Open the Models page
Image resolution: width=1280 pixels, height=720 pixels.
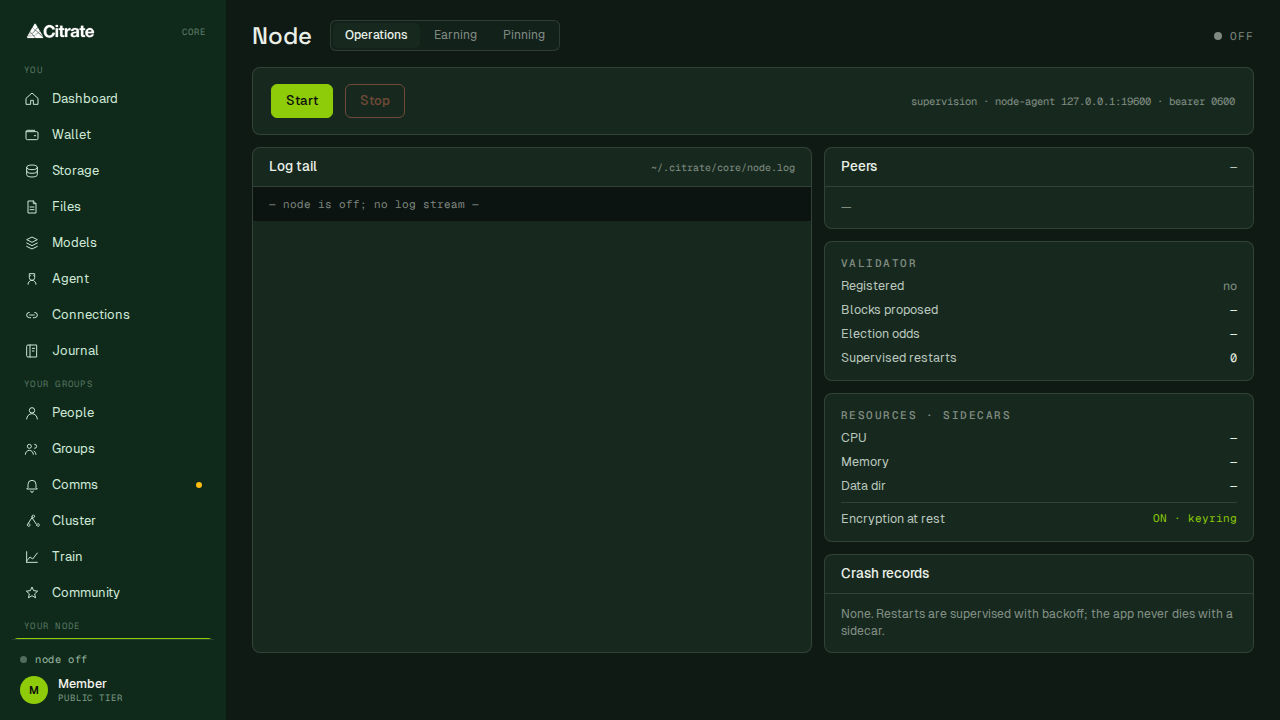click(x=113, y=243)
